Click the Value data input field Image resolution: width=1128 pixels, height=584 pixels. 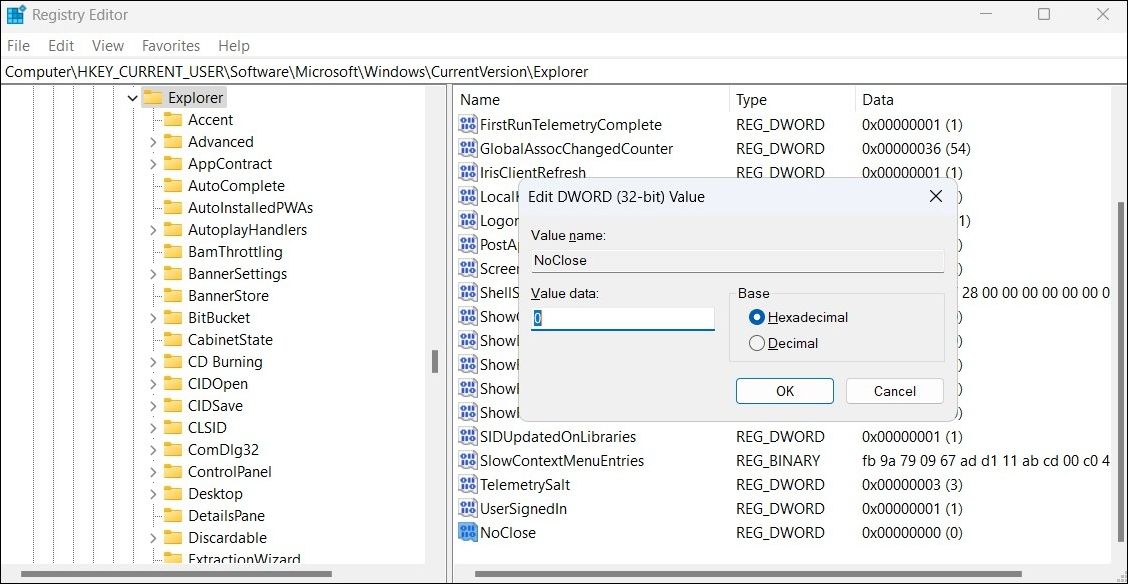[x=622, y=318]
